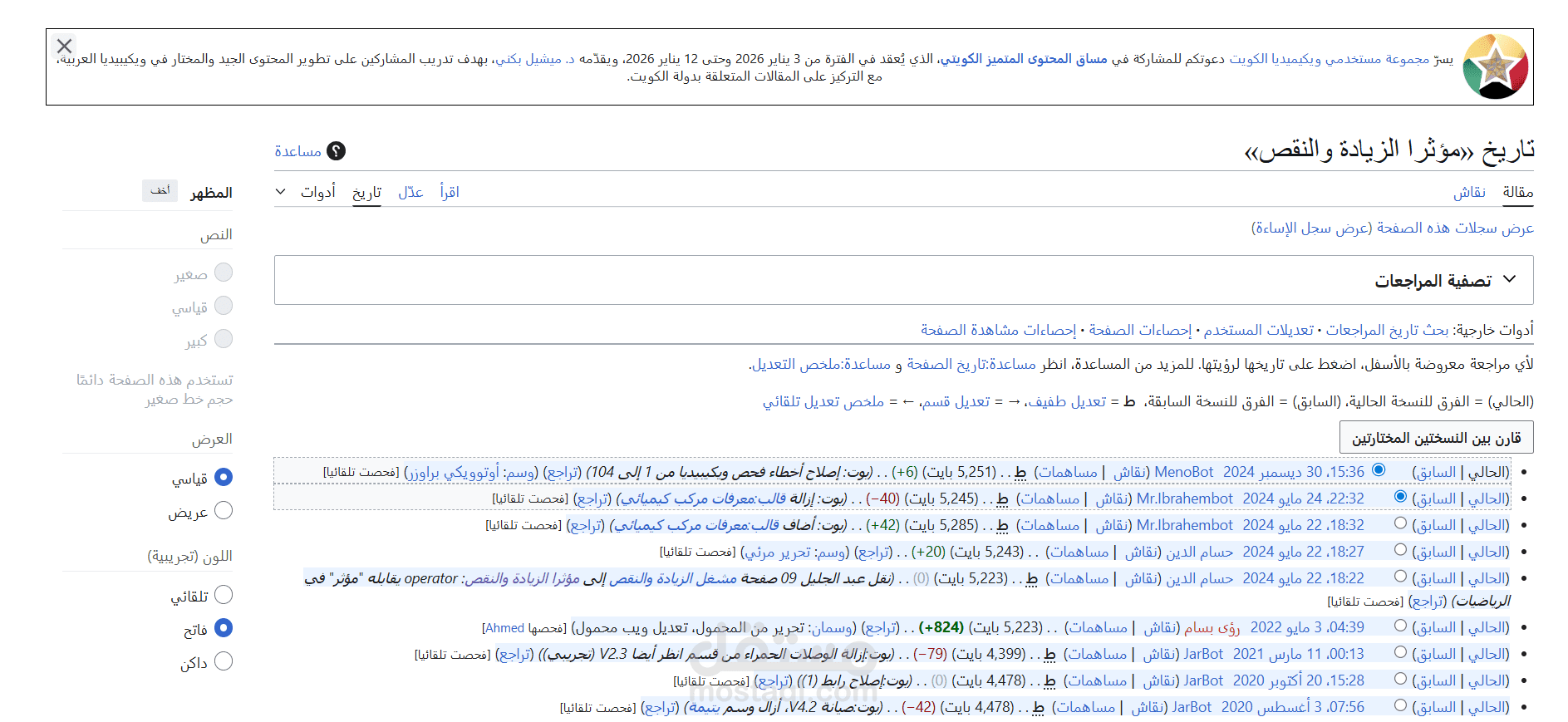Select revision radio for 3 أغسطس 2020
Screen dimensions: 1568x722
click(1400, 705)
